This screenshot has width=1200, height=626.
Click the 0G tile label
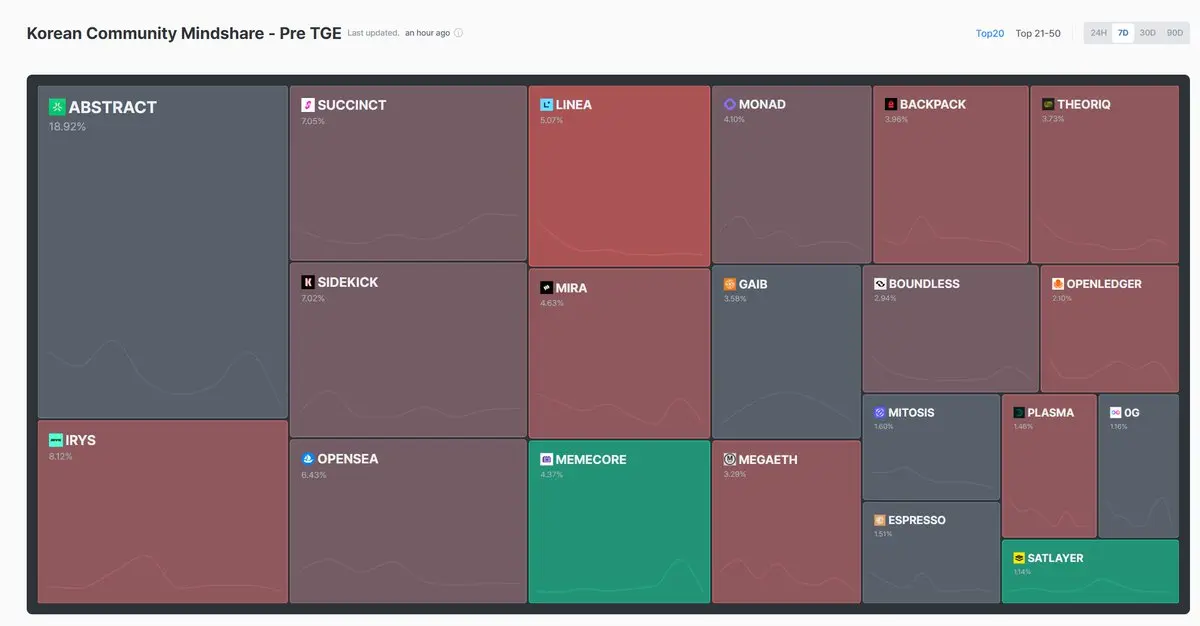pos(1132,412)
